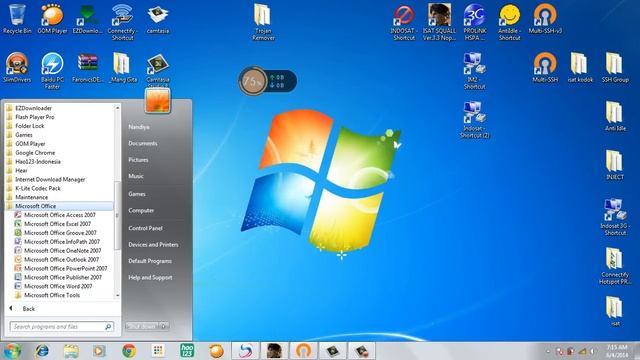This screenshot has width=640, height=360.
Task: Expand the Folder Lock program group
Action: [59, 126]
